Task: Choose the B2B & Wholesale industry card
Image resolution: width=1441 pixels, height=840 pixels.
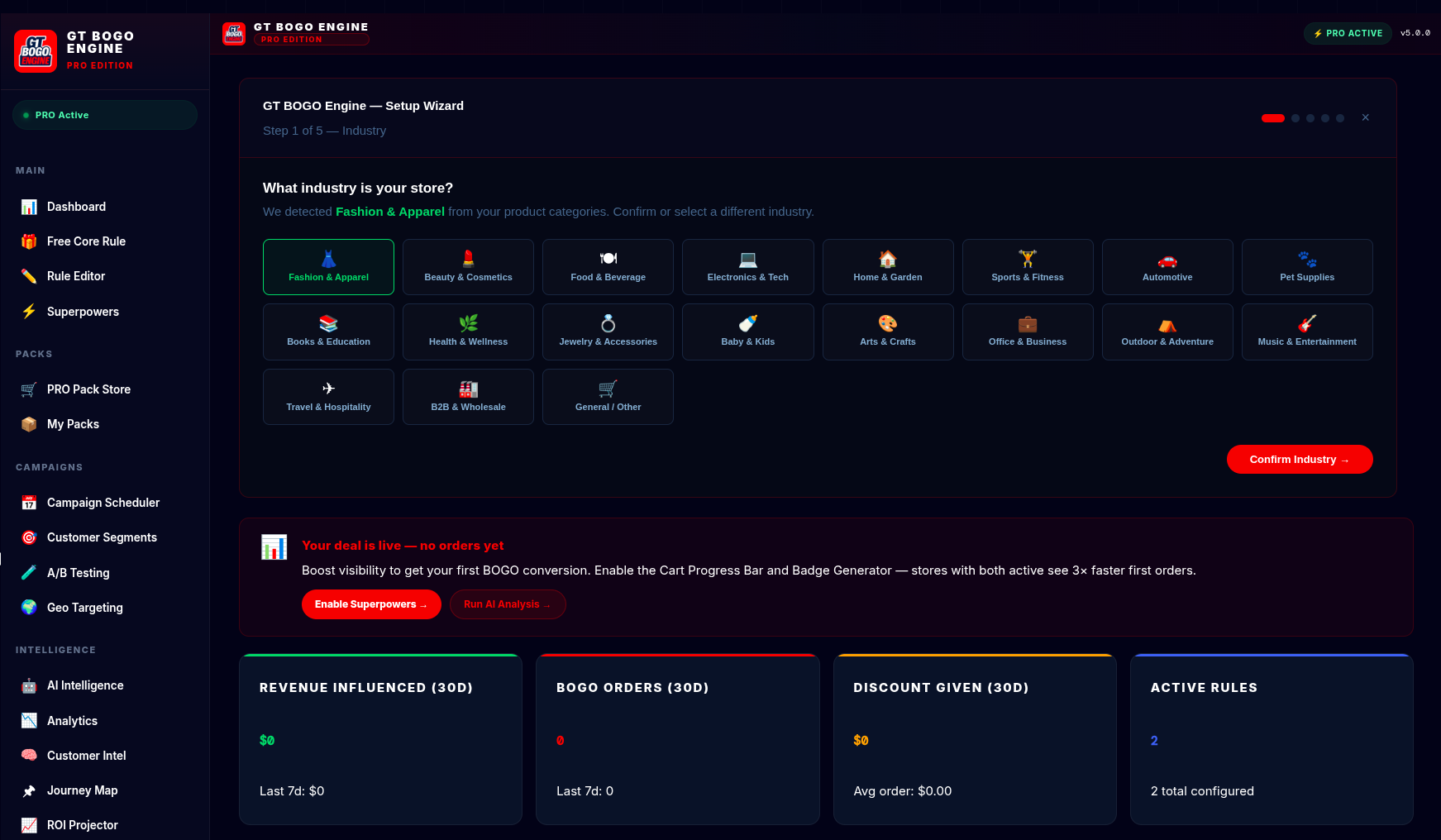Action: pos(468,397)
